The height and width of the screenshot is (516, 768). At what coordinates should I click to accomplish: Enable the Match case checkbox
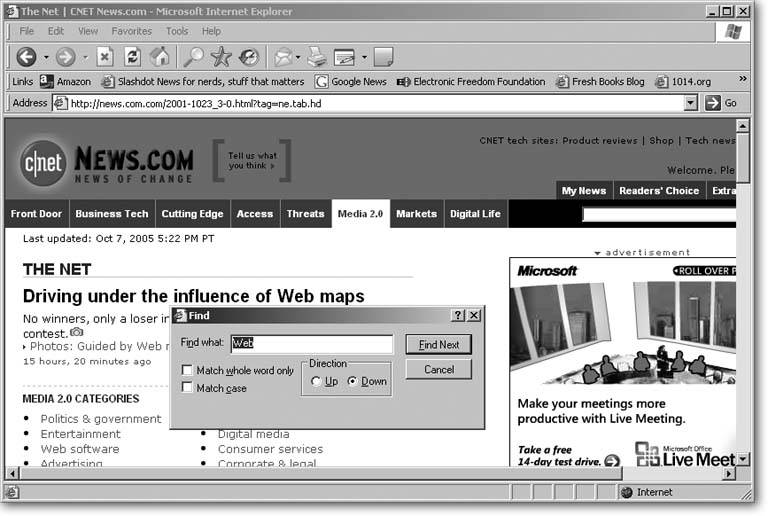point(187,387)
